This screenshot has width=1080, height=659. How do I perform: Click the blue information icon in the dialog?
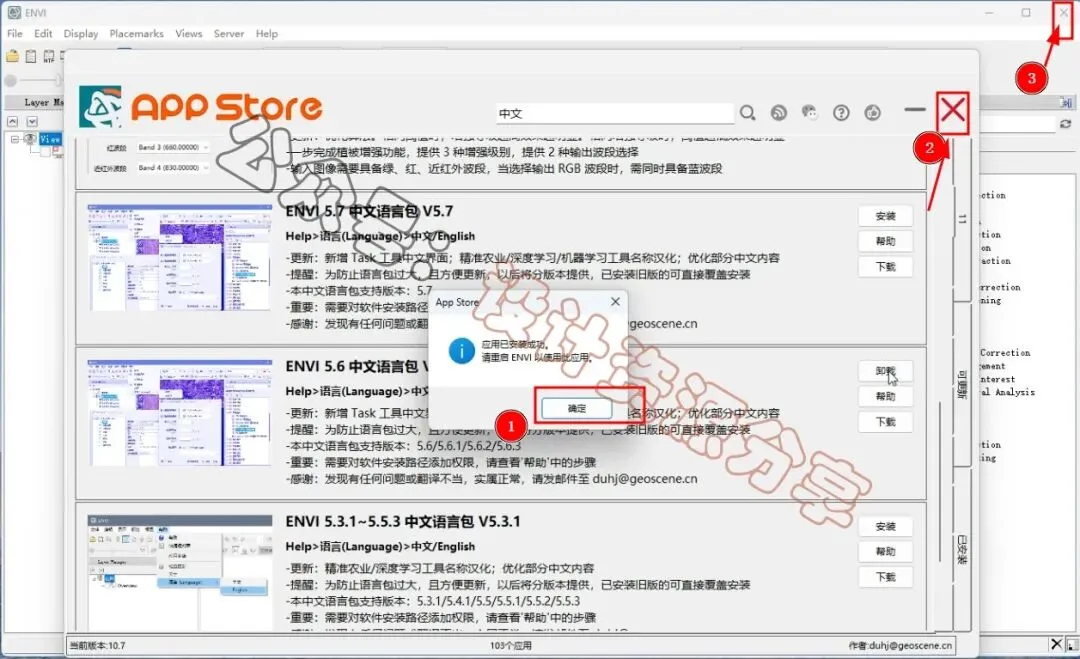point(461,351)
